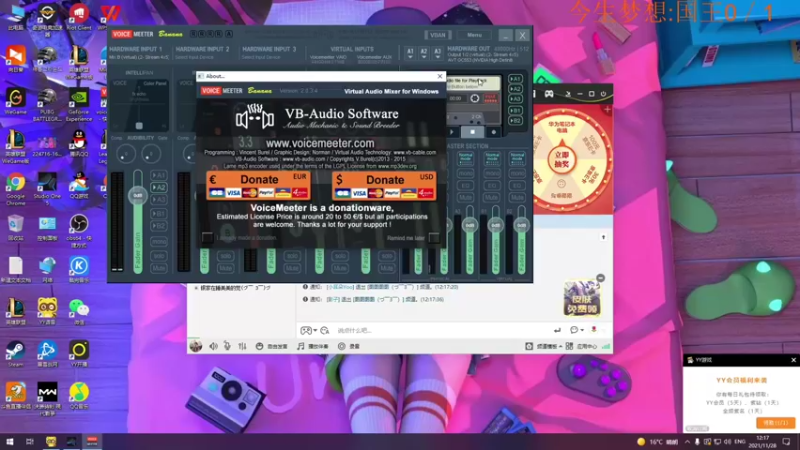Click the music note accompaniment icon in YY
The width and height of the screenshot is (800, 450).
coord(301,346)
